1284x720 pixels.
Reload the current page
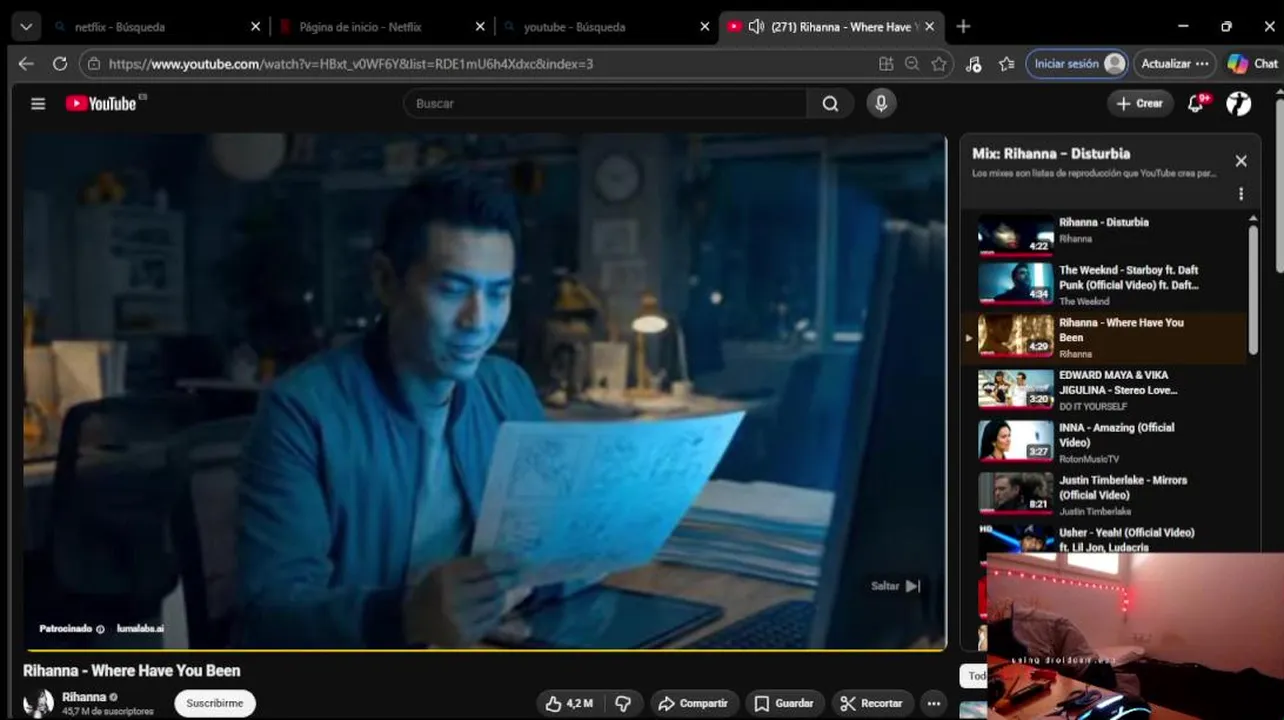click(60, 64)
